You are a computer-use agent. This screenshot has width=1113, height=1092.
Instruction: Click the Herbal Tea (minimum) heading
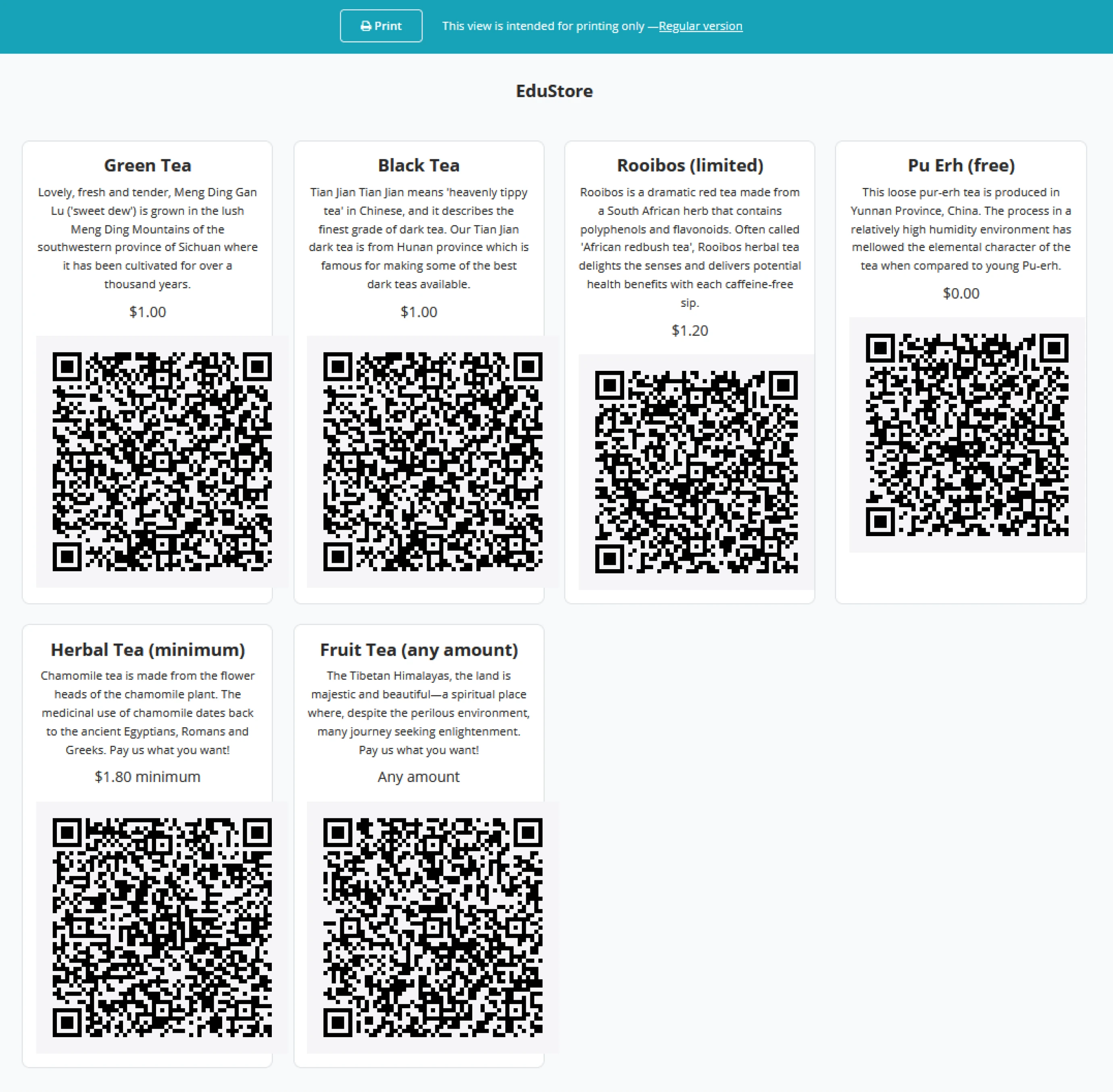point(148,649)
